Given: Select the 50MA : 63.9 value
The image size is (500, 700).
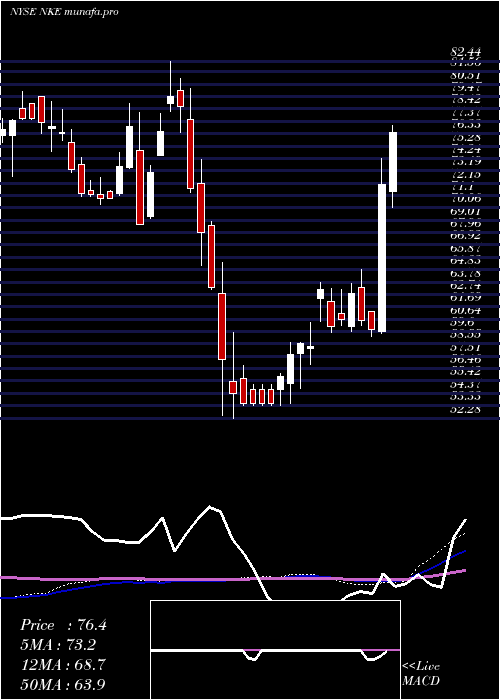Looking at the screenshot, I should [63, 684].
